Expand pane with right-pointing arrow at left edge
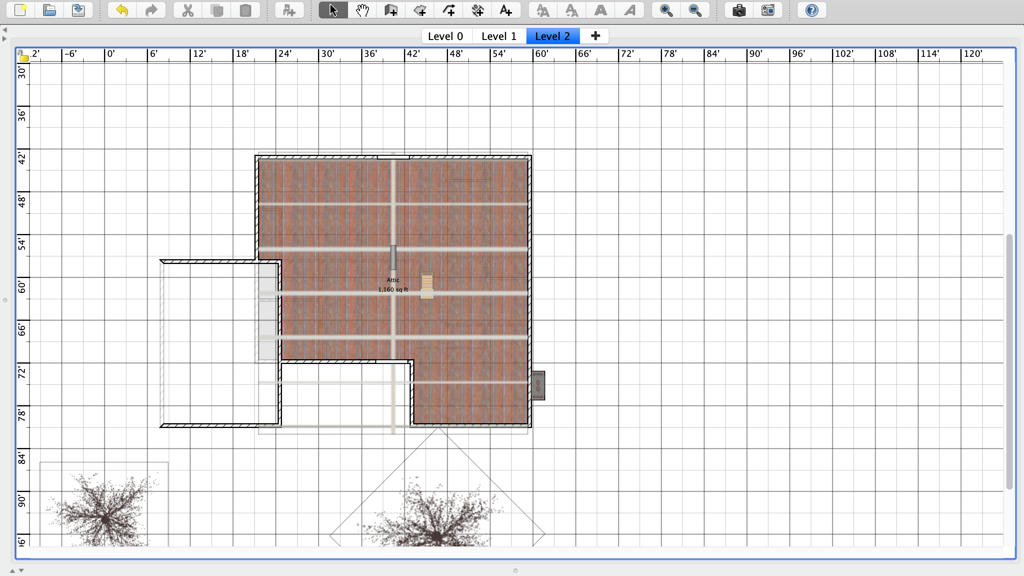This screenshot has width=1024, height=576. tap(5, 39)
